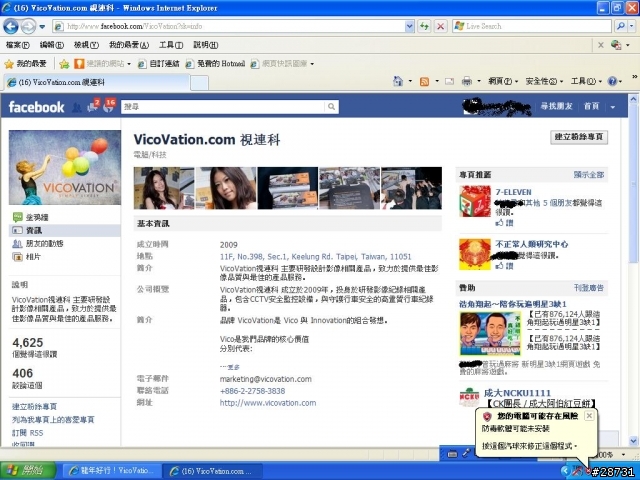Image resolution: width=640 pixels, height=480 pixels.
Task: Open Facebook account dropdown arrow
Action: click(613, 107)
